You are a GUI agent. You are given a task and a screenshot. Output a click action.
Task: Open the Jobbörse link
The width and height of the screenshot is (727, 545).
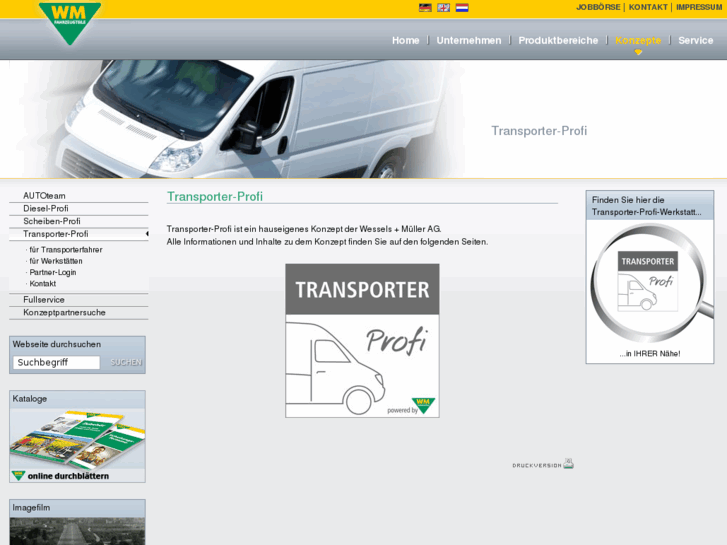(x=598, y=7)
